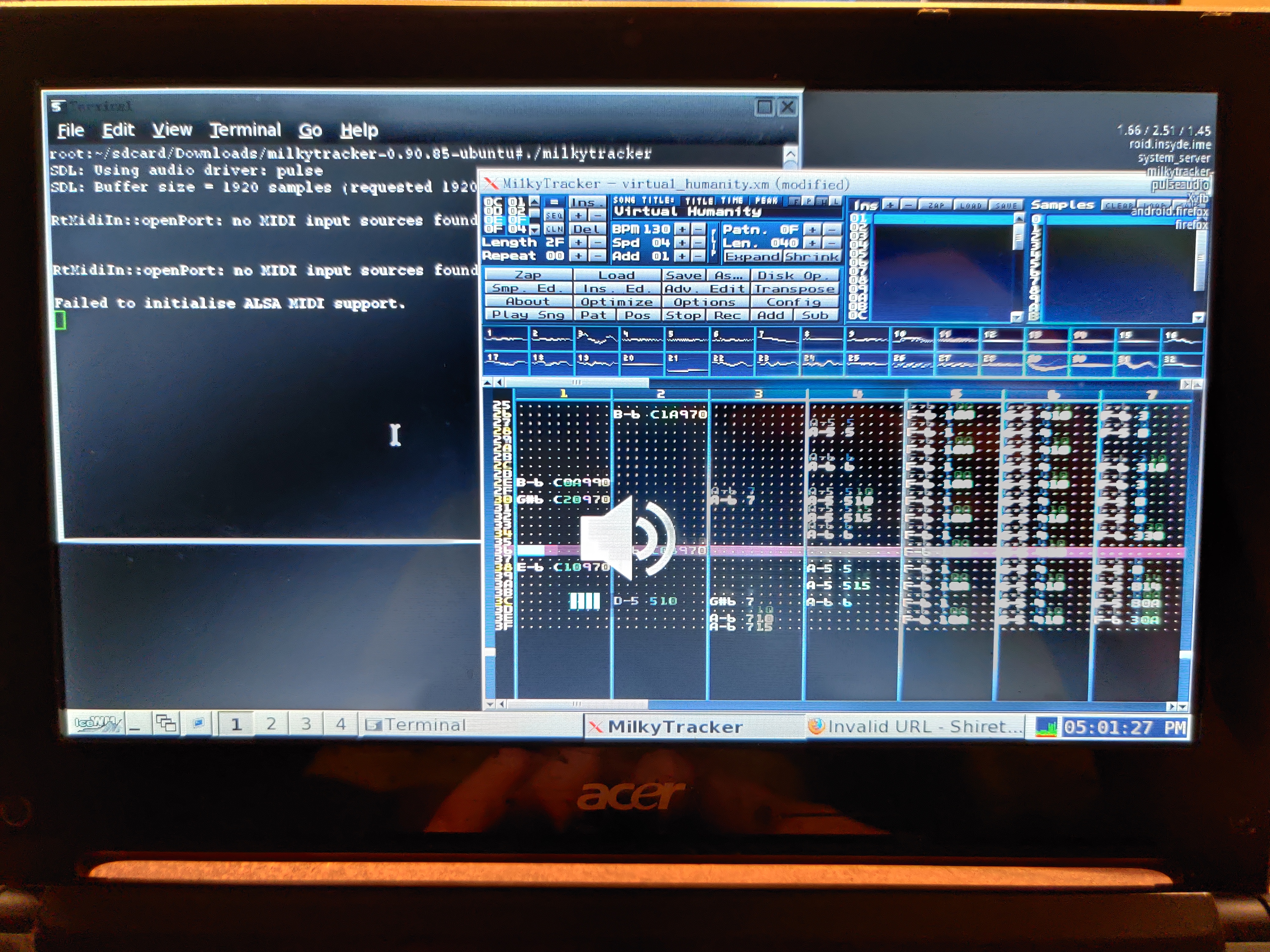
Task: Click the Shrink pattern button
Action: [x=812, y=256]
